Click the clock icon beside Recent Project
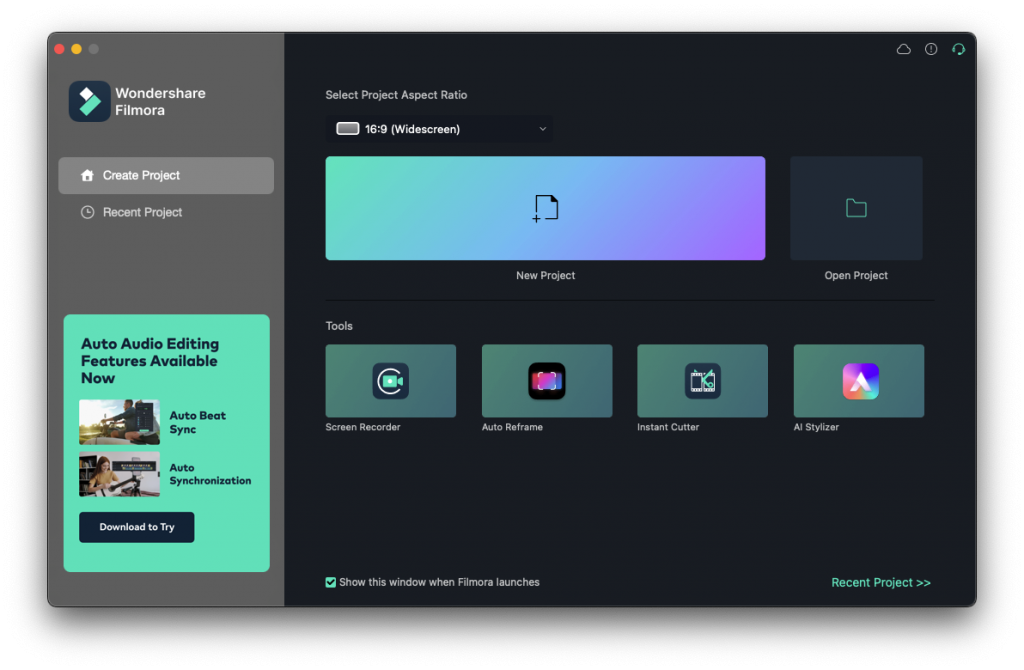The image size is (1024, 670). click(87, 212)
